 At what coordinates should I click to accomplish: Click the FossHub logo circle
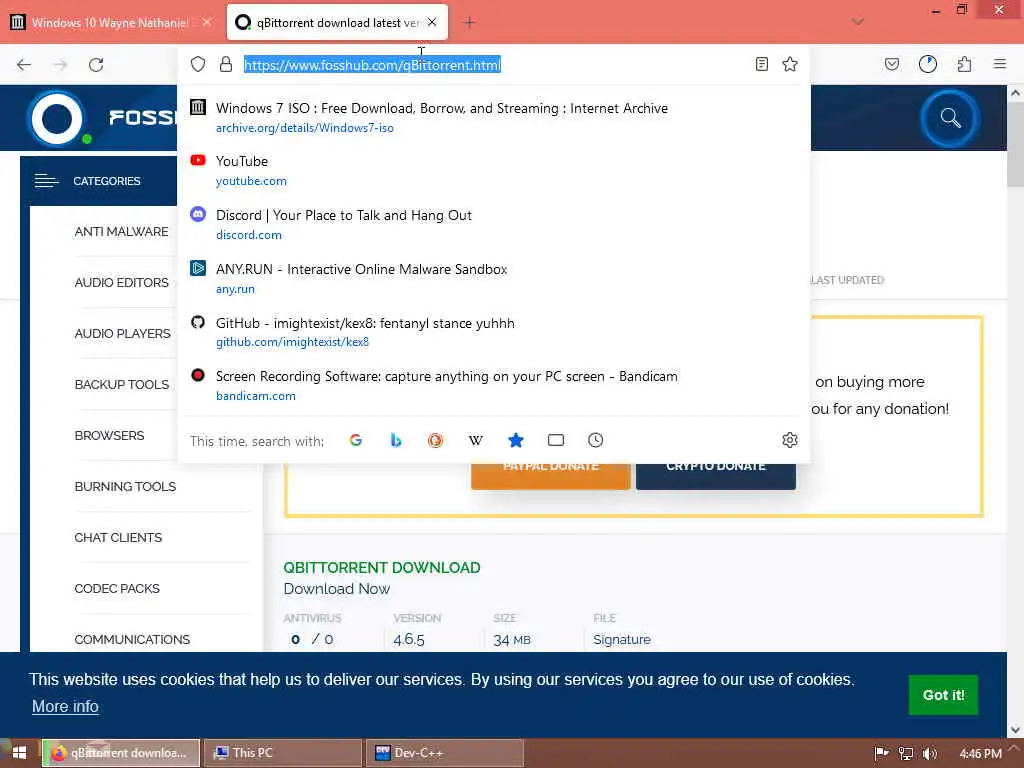57,118
